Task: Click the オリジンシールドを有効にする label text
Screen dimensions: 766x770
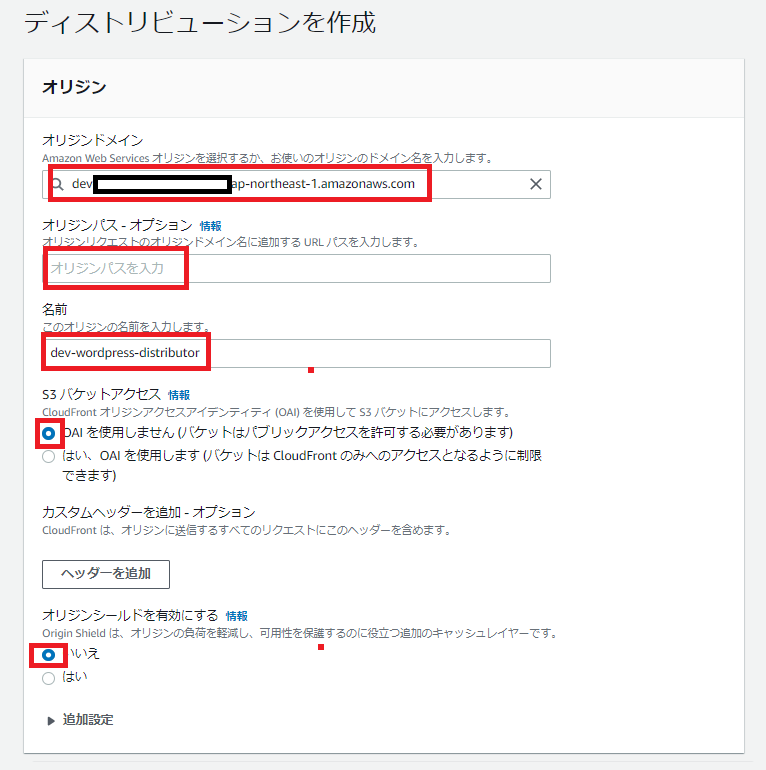Action: [129, 616]
